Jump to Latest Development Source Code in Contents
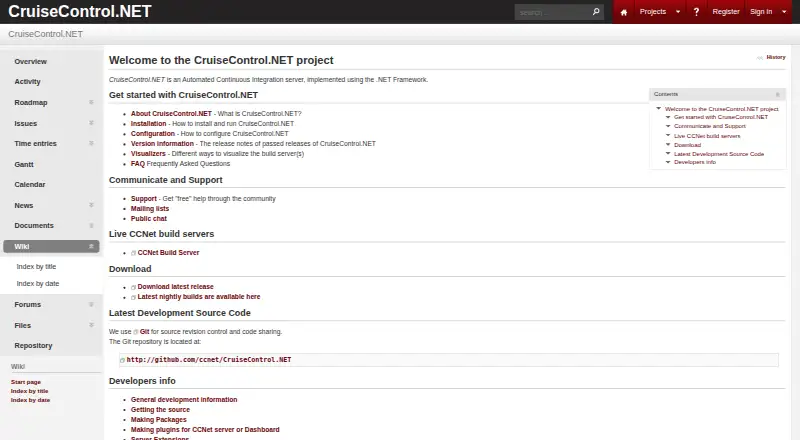Screen dimensions: 800x440 [x=719, y=154]
